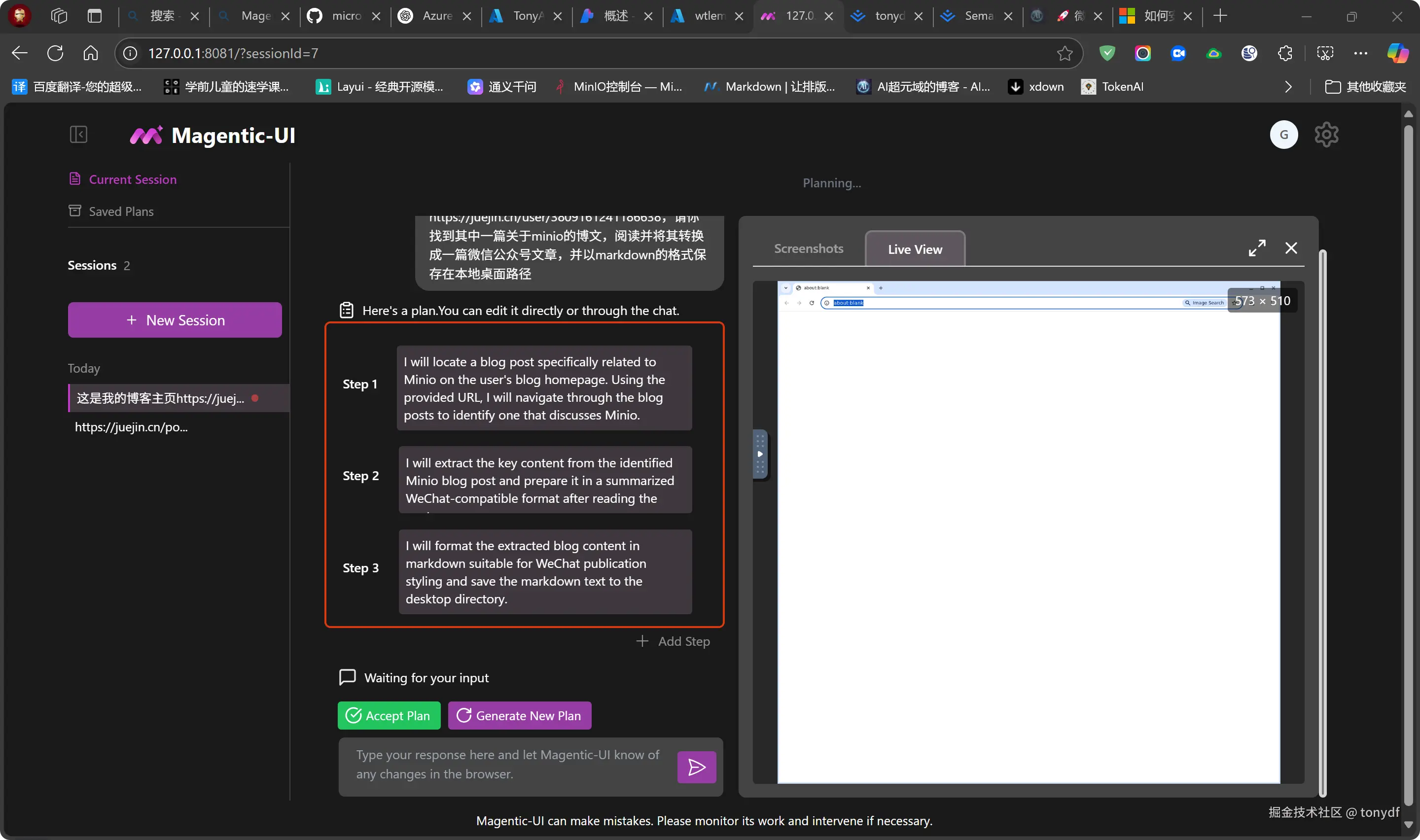Image resolution: width=1420 pixels, height=840 pixels.
Task: Close the Live View panel
Action: [1290, 248]
